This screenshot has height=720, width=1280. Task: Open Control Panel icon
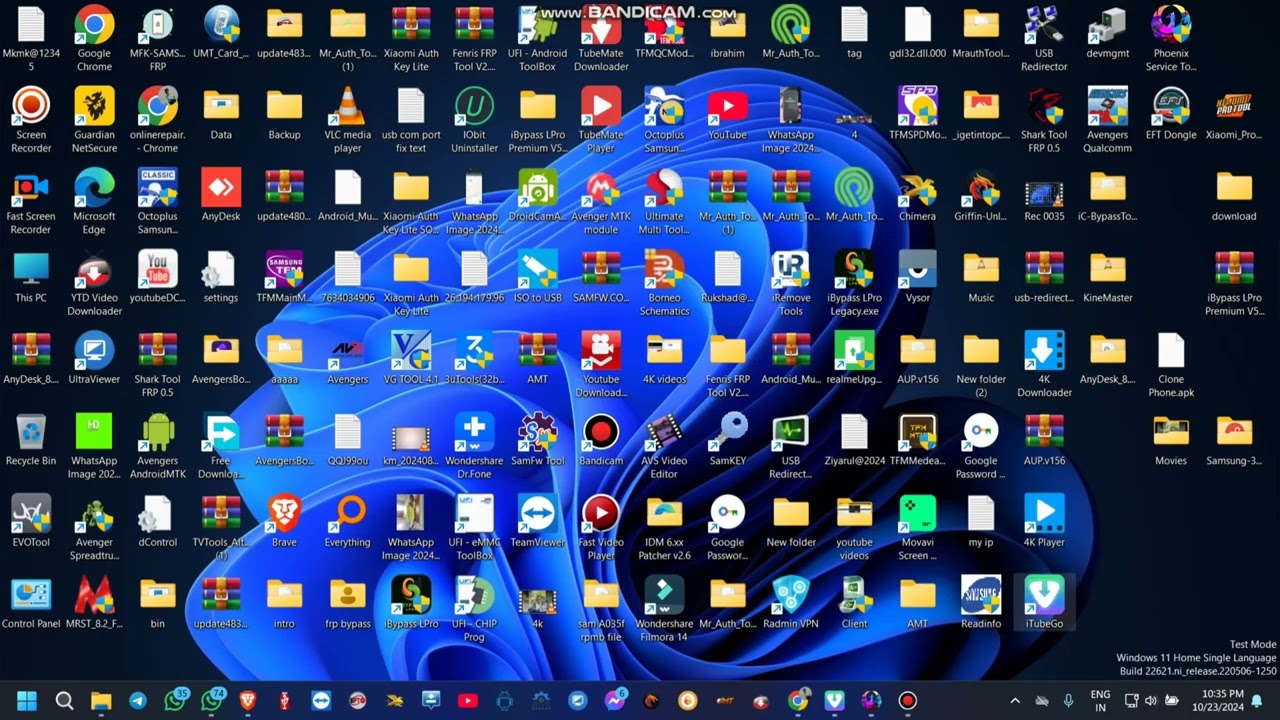pos(31,604)
